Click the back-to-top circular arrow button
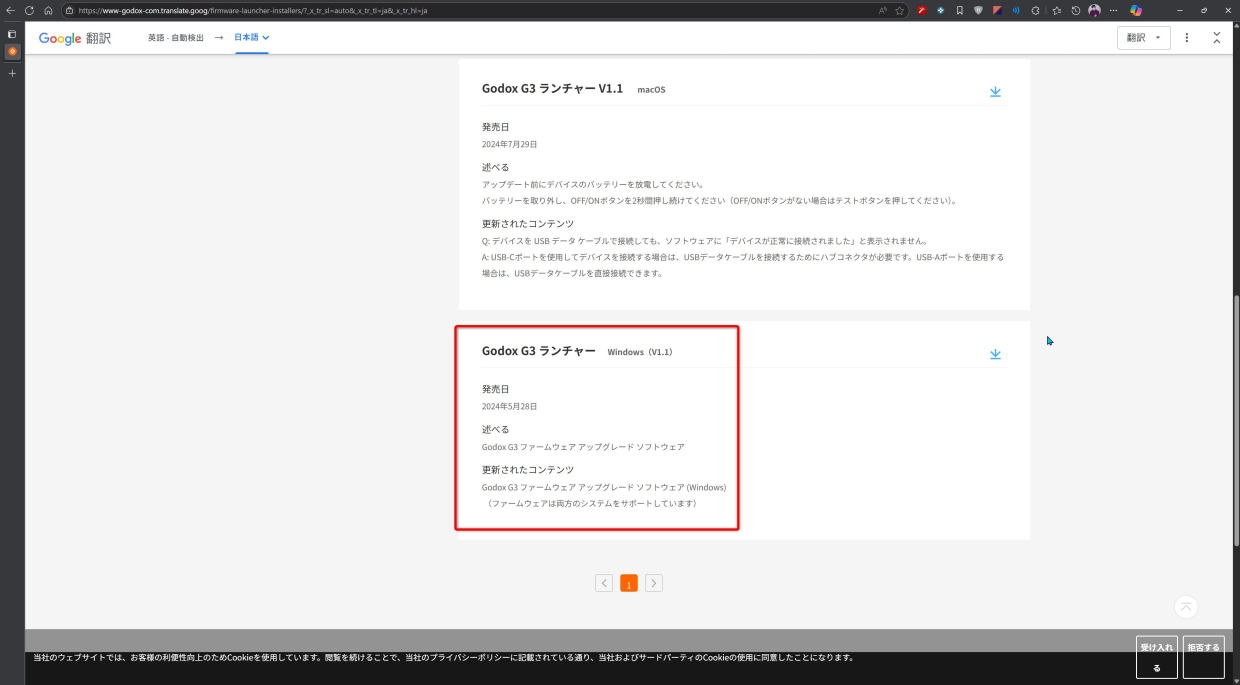This screenshot has width=1240, height=685. [1186, 607]
